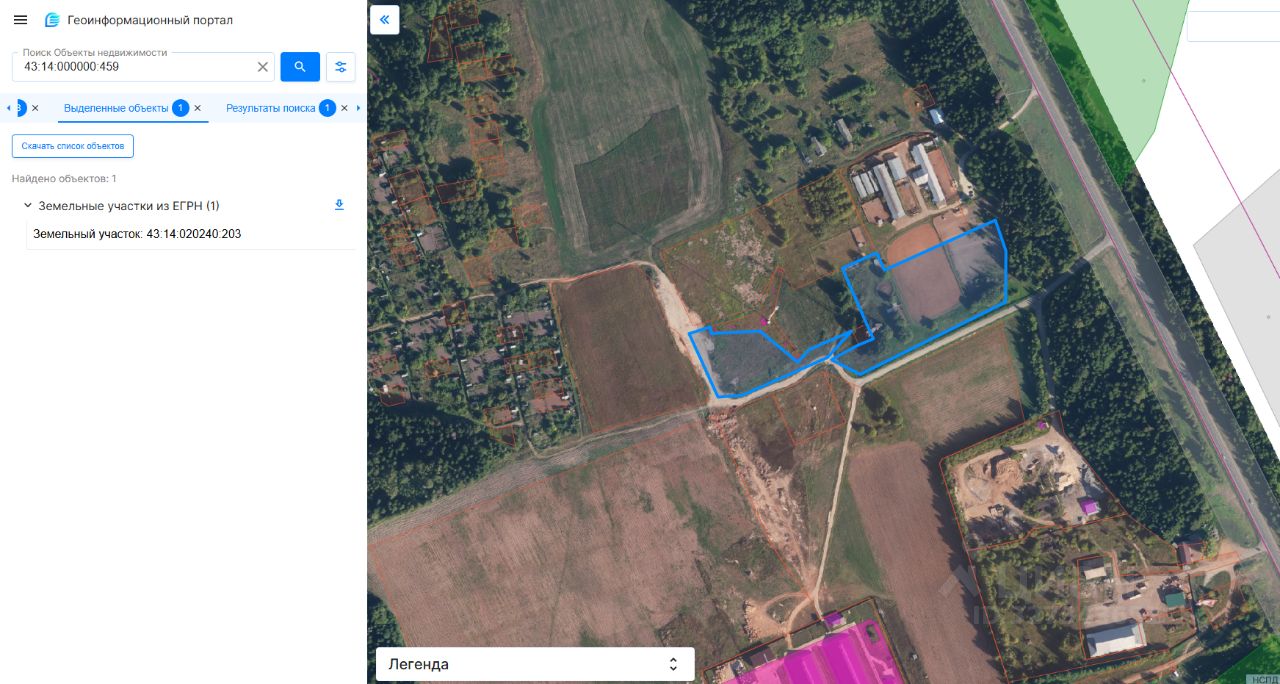
Task: Open the hamburger main menu
Action: coord(20,20)
